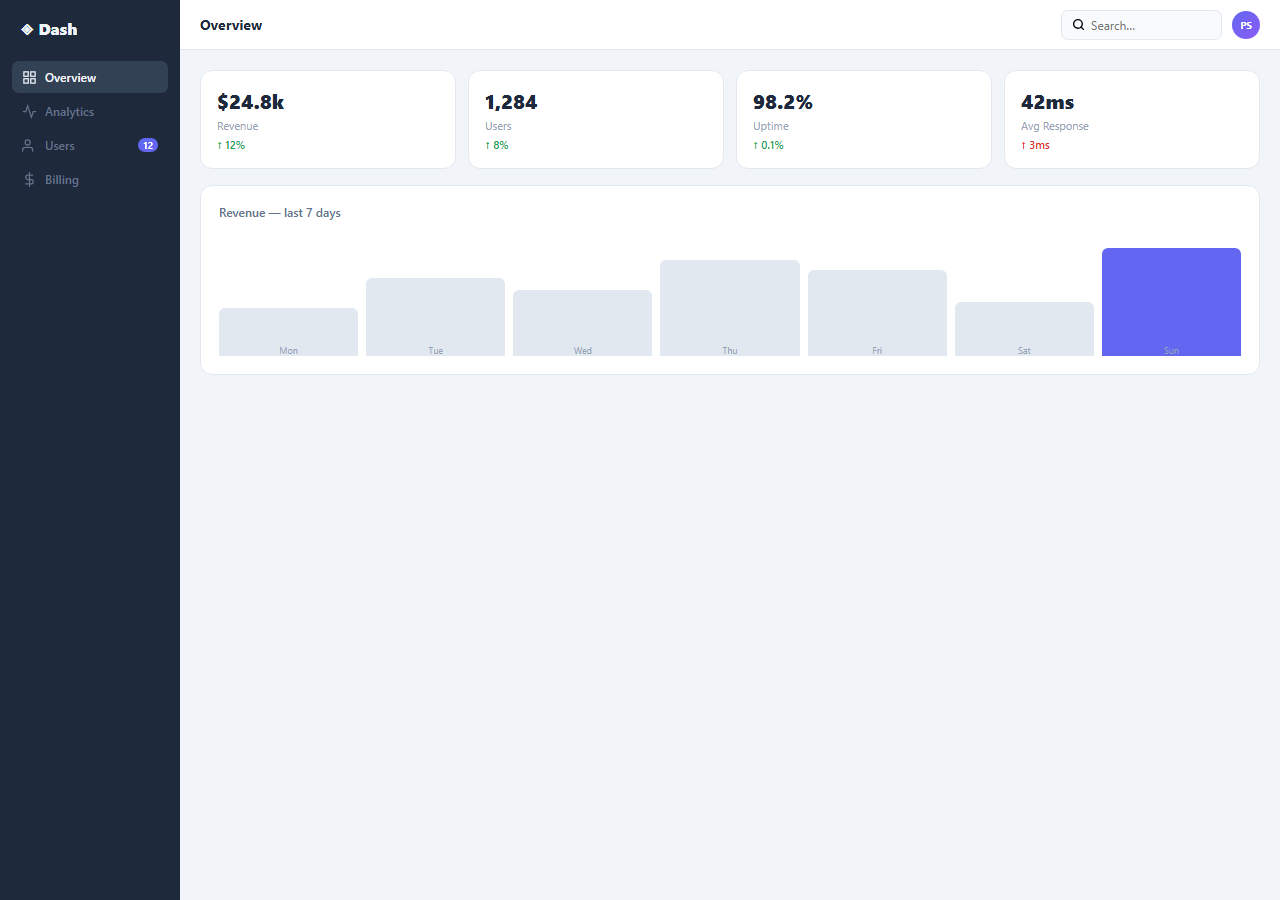
Task: Click the Sat bar in revenue chart
Action: tap(1024, 329)
